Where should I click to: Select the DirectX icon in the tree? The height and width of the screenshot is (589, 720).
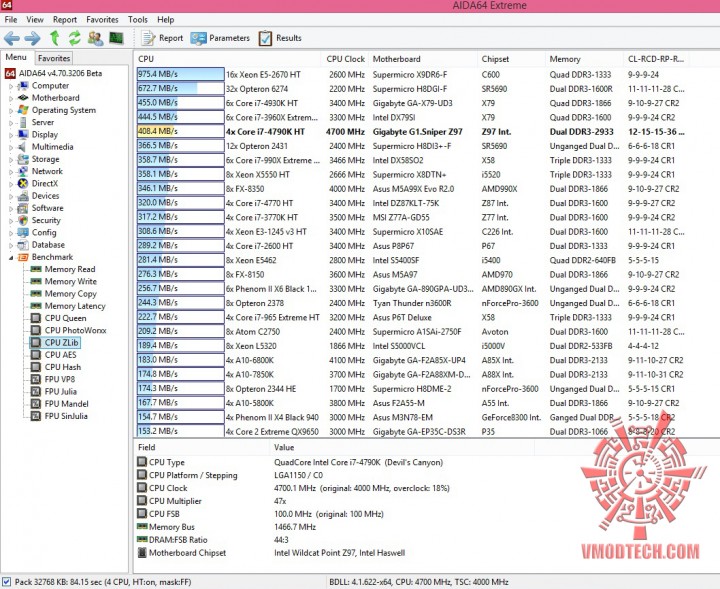pos(23,184)
